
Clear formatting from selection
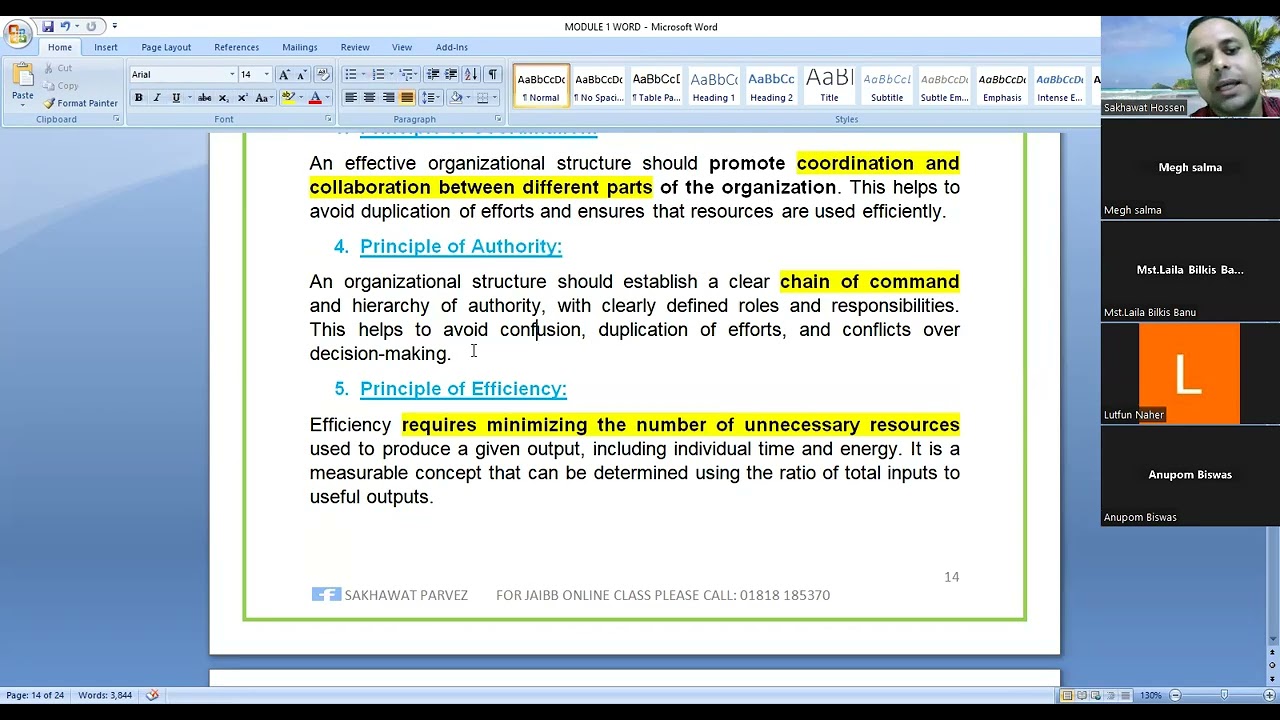point(323,75)
